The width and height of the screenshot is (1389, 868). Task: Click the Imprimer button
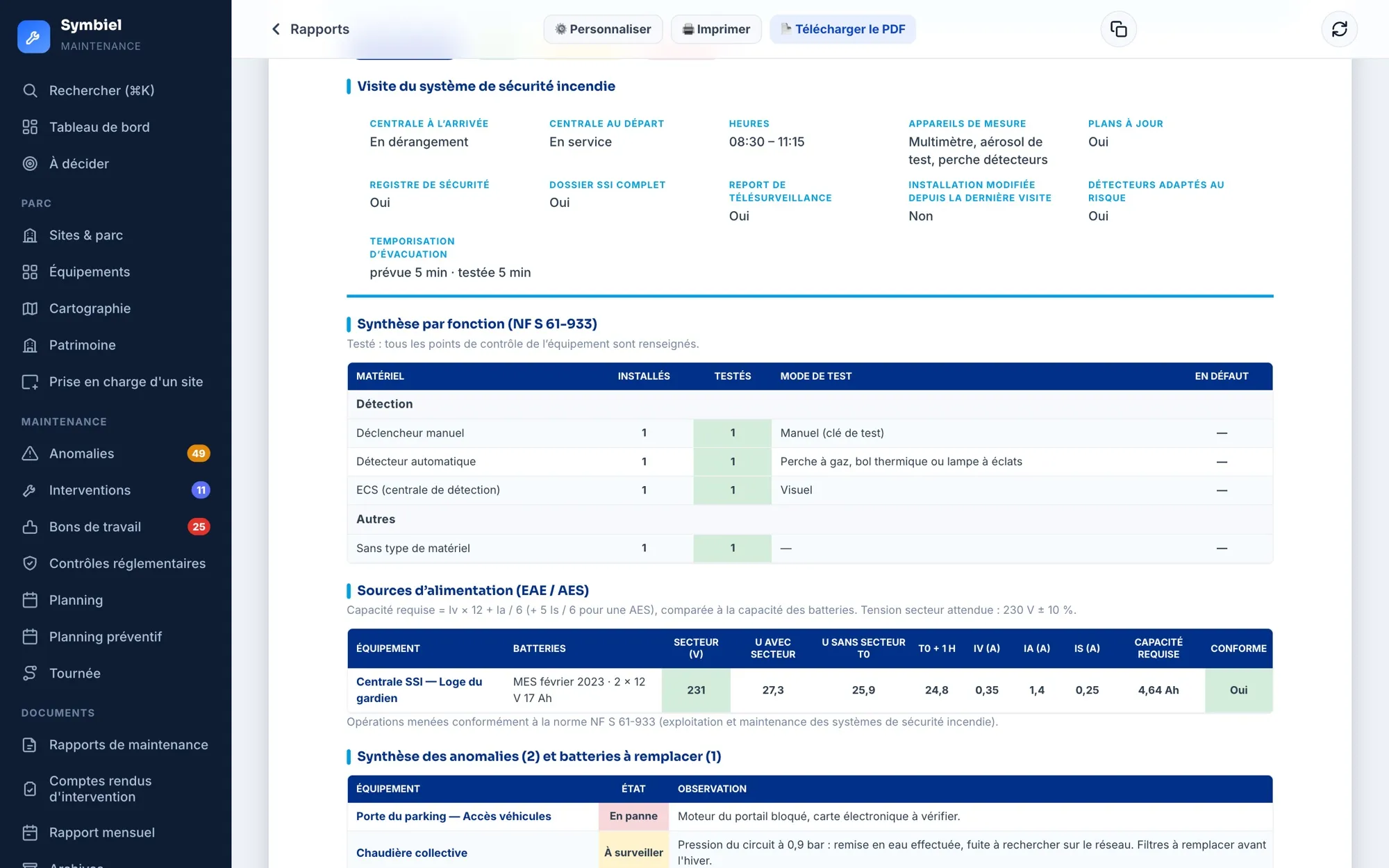point(716,29)
